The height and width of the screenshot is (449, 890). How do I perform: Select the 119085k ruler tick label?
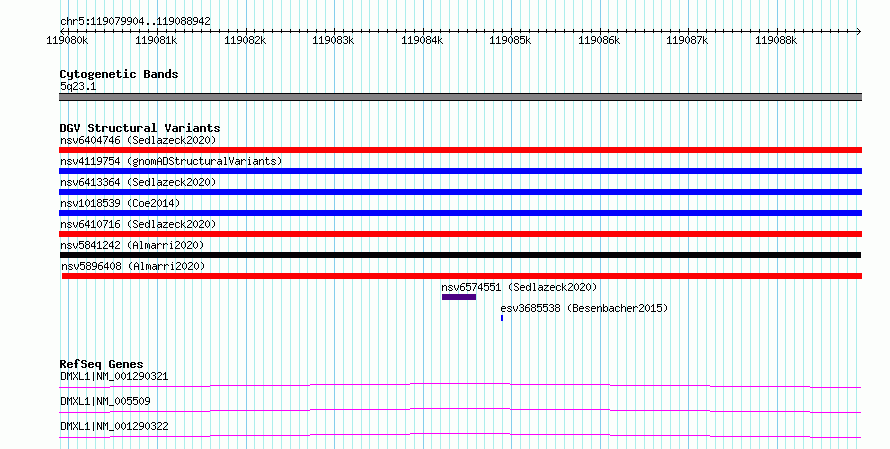click(x=510, y=40)
